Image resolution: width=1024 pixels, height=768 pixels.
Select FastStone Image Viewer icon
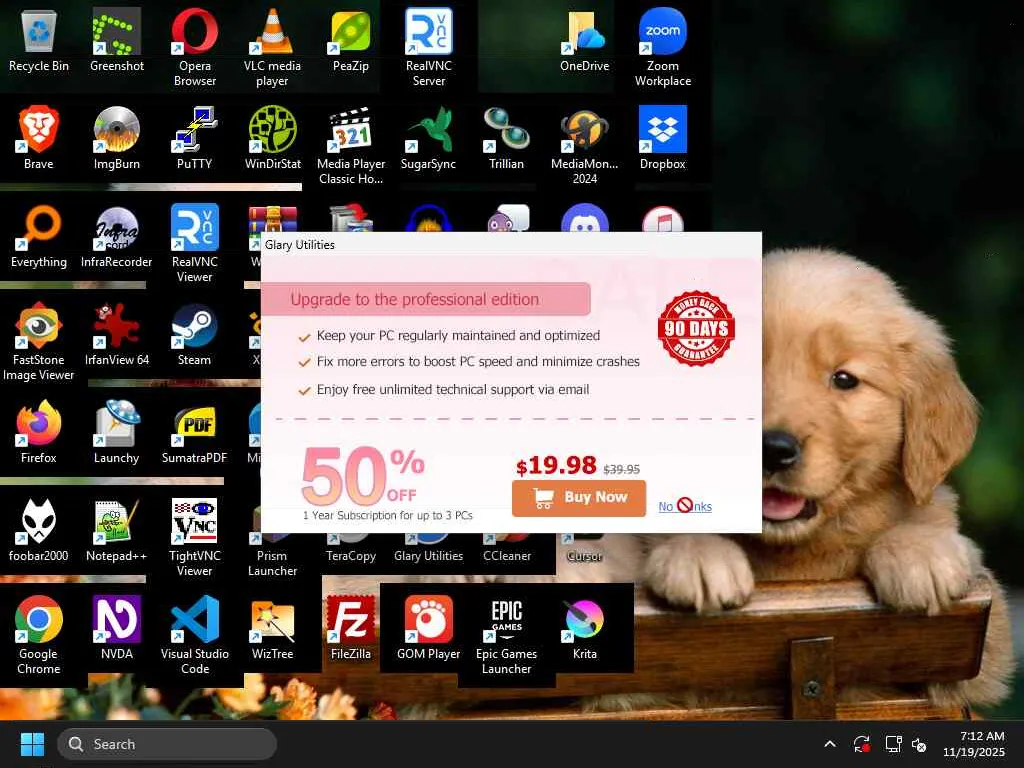[39, 340]
